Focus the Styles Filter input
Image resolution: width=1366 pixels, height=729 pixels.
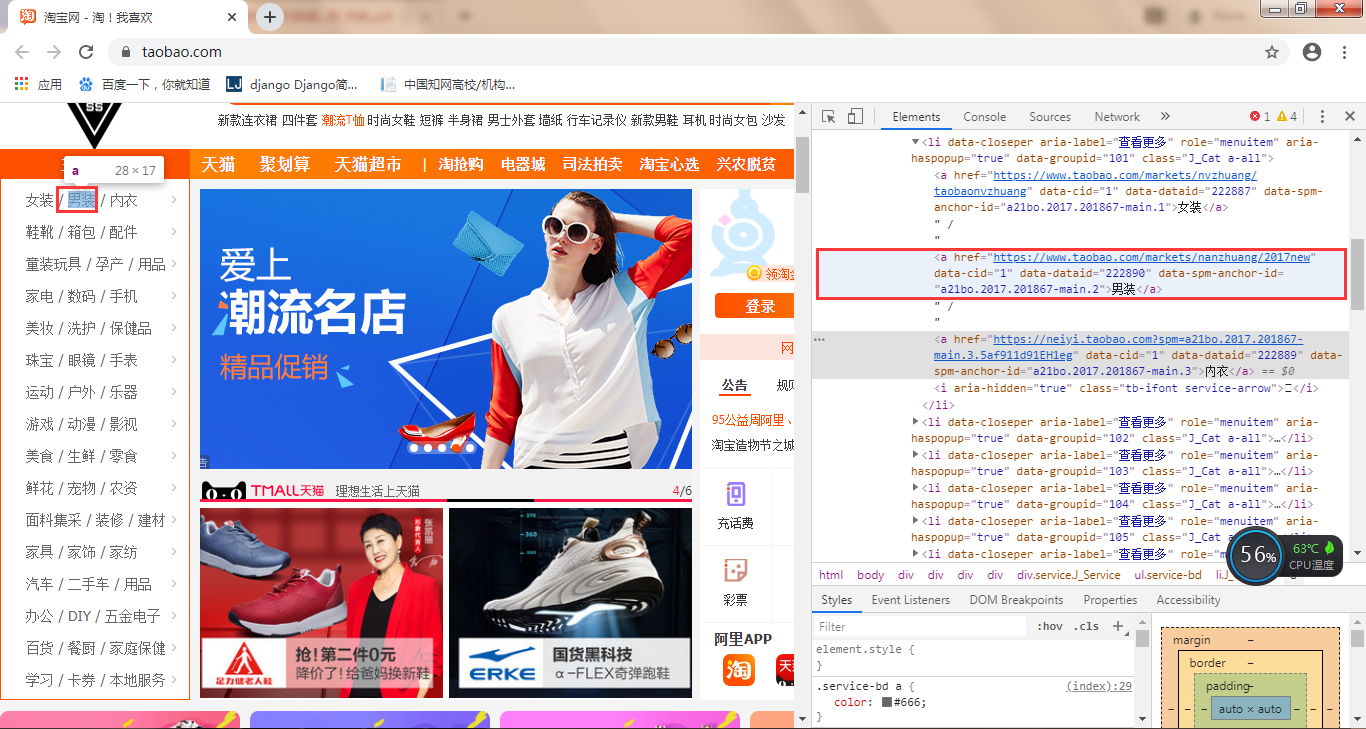pos(920,626)
